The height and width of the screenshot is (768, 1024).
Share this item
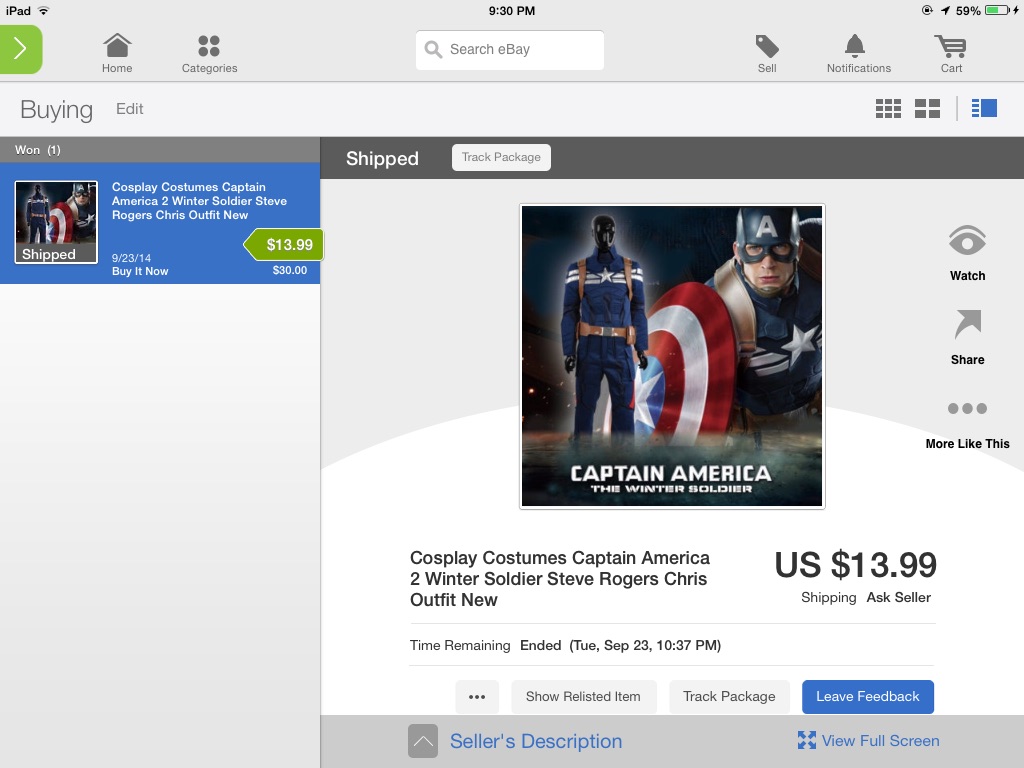967,337
